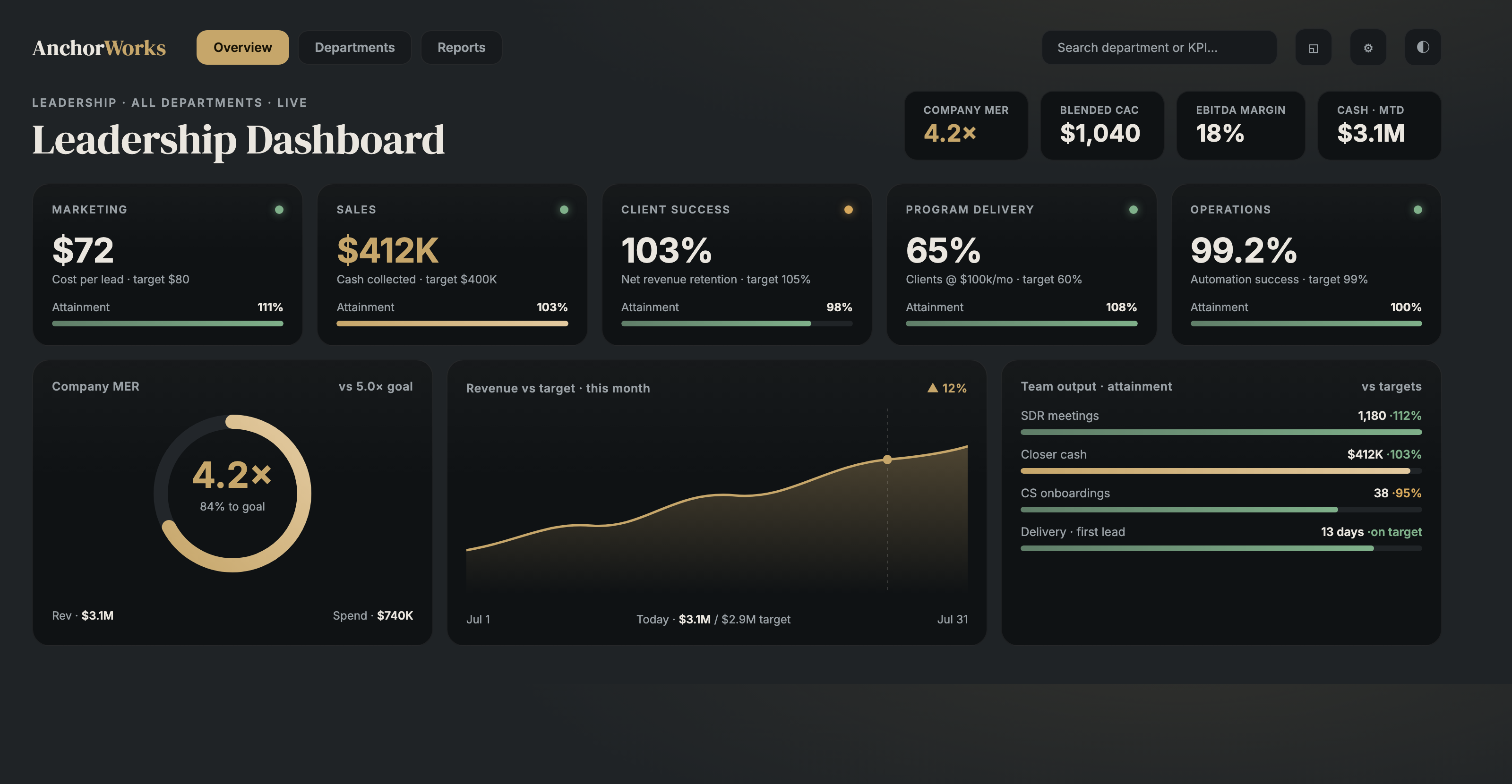The image size is (1512, 784).
Task: Open settings gear icon
Action: coord(1367,48)
